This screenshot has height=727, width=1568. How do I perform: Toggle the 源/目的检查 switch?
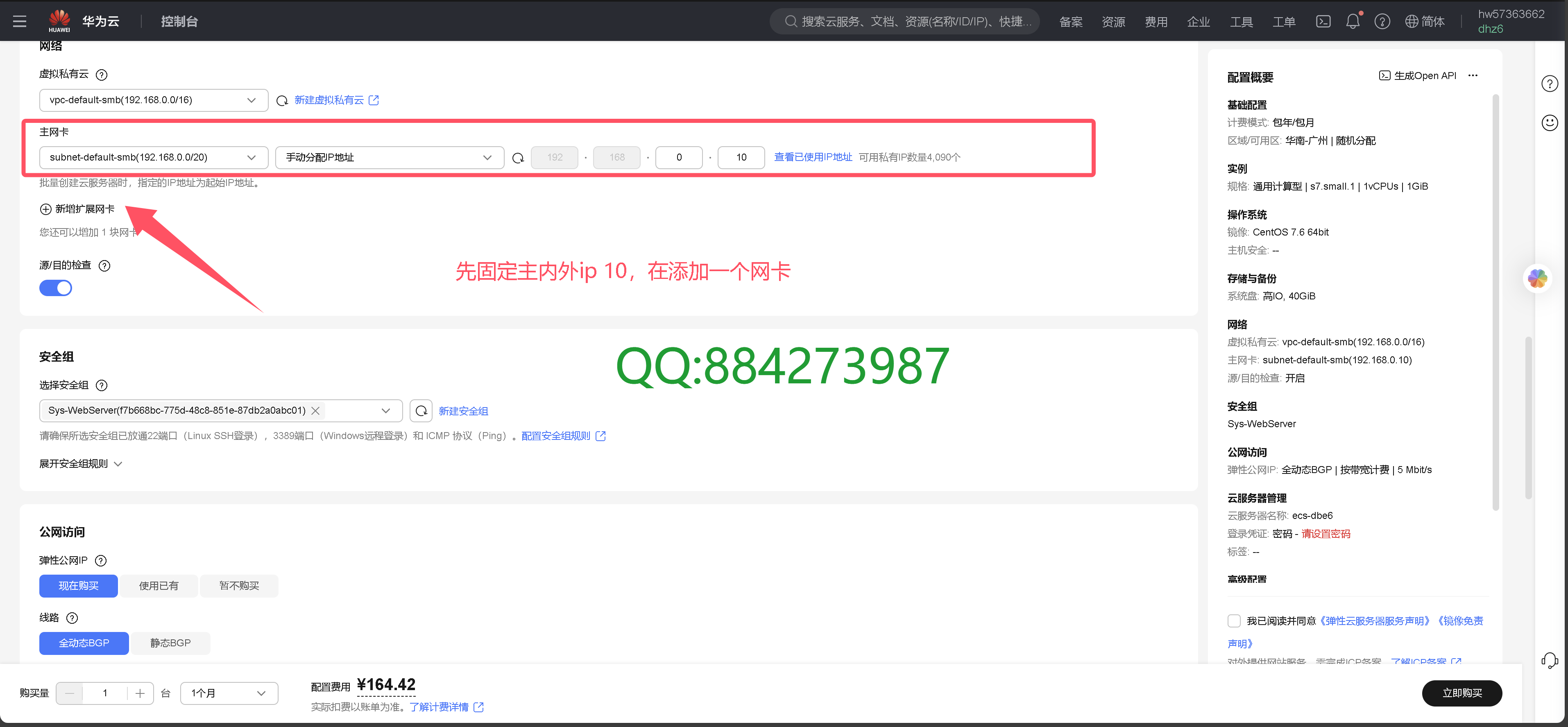pos(55,288)
